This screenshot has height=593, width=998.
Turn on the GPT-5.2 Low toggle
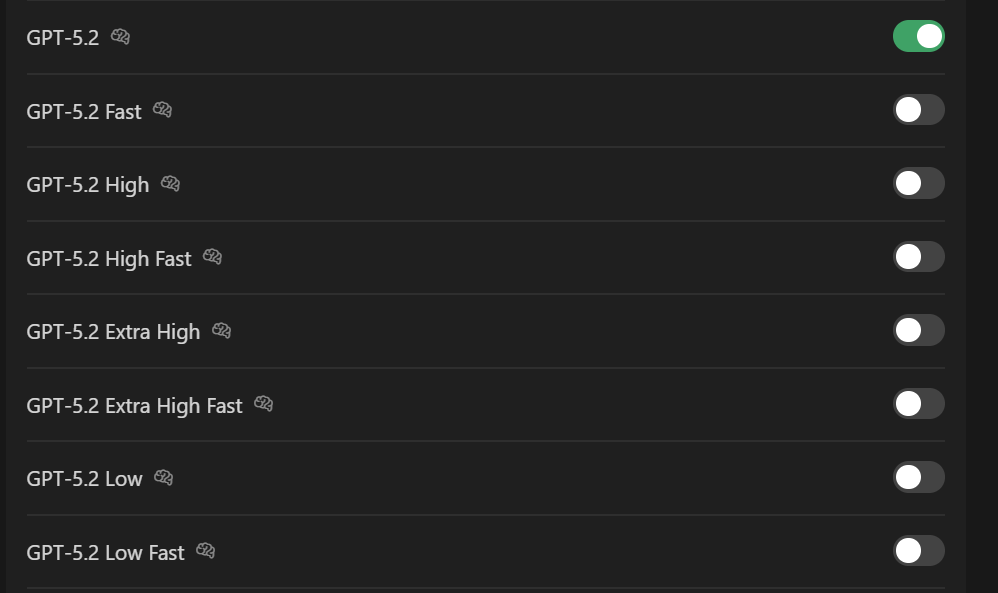point(918,478)
